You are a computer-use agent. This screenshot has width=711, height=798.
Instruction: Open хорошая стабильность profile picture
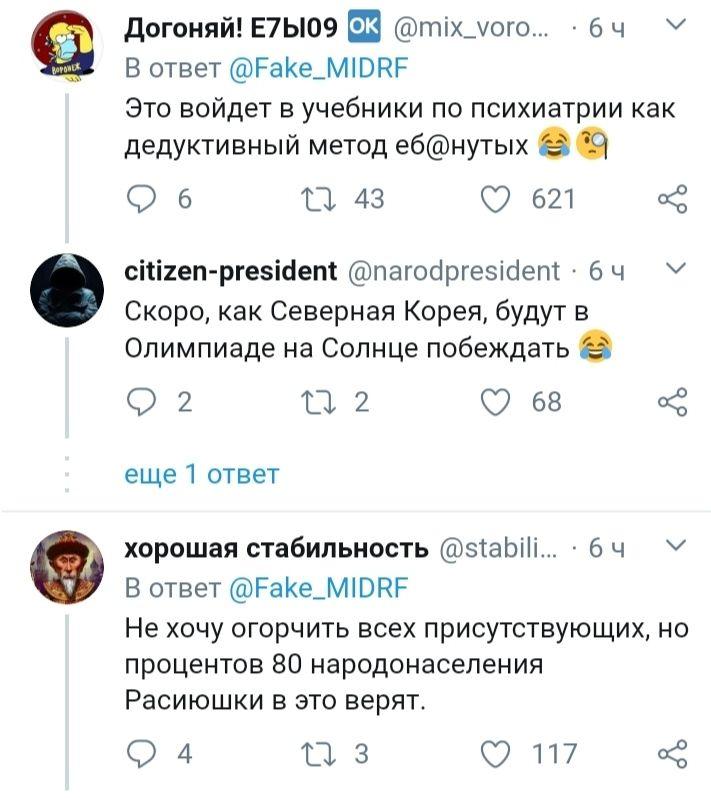(65, 568)
